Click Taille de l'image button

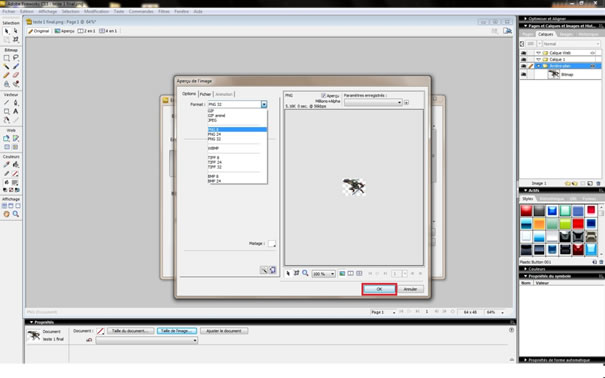coord(177,331)
